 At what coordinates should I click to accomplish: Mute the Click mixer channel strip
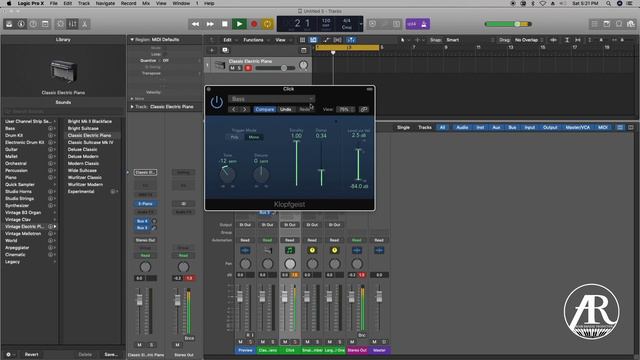(x=285, y=342)
